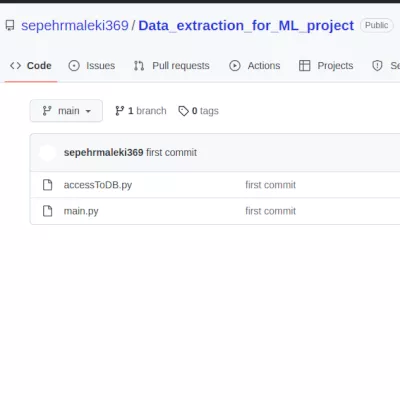The height and width of the screenshot is (400, 400).
Task: Click the Actions play icon
Action: 235,66
